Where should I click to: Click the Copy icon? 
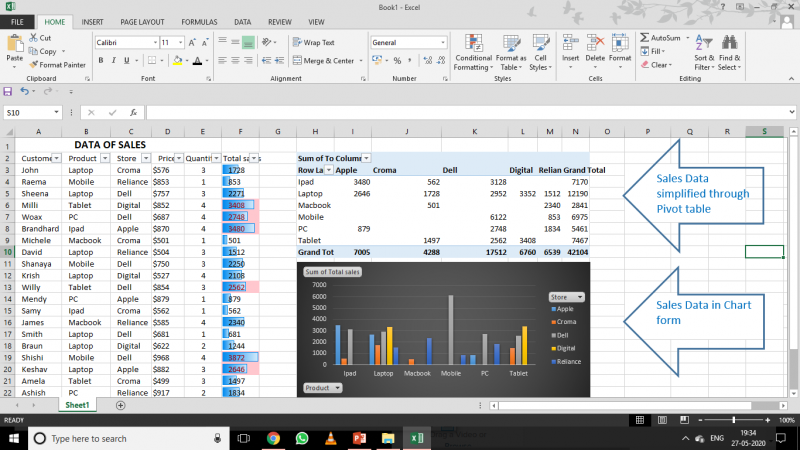tap(34, 51)
